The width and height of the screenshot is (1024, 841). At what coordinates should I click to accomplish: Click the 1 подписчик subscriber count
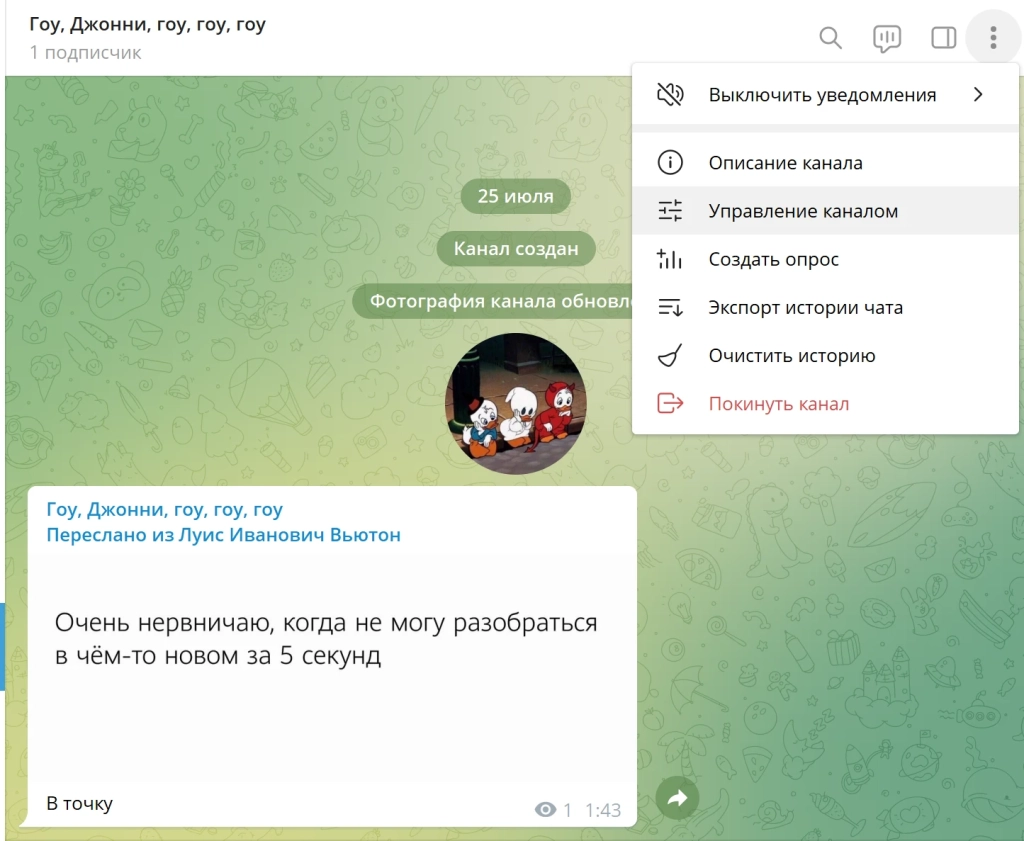(85, 52)
